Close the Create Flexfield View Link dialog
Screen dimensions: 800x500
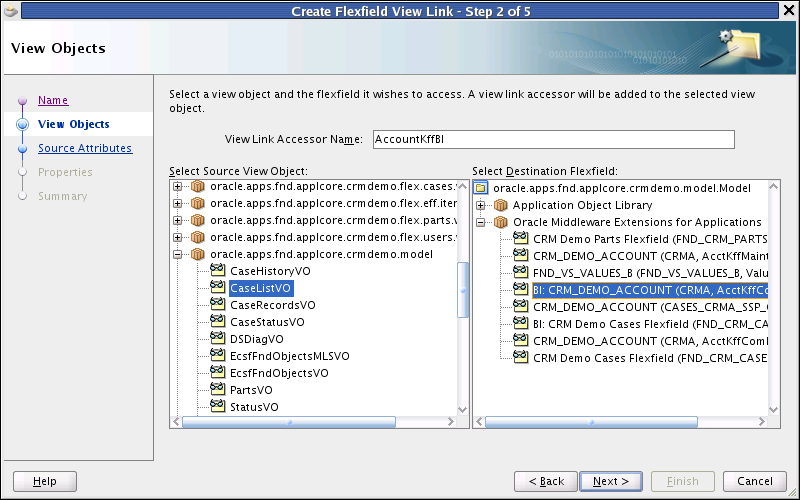tap(789, 11)
